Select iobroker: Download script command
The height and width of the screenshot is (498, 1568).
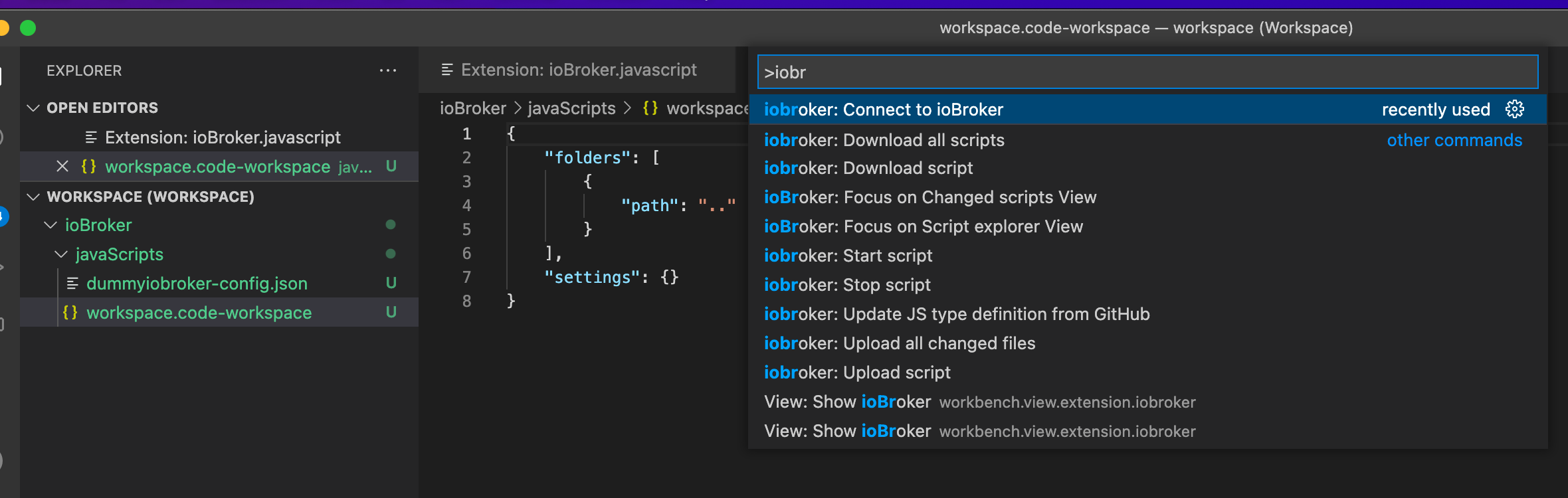click(x=1147, y=168)
